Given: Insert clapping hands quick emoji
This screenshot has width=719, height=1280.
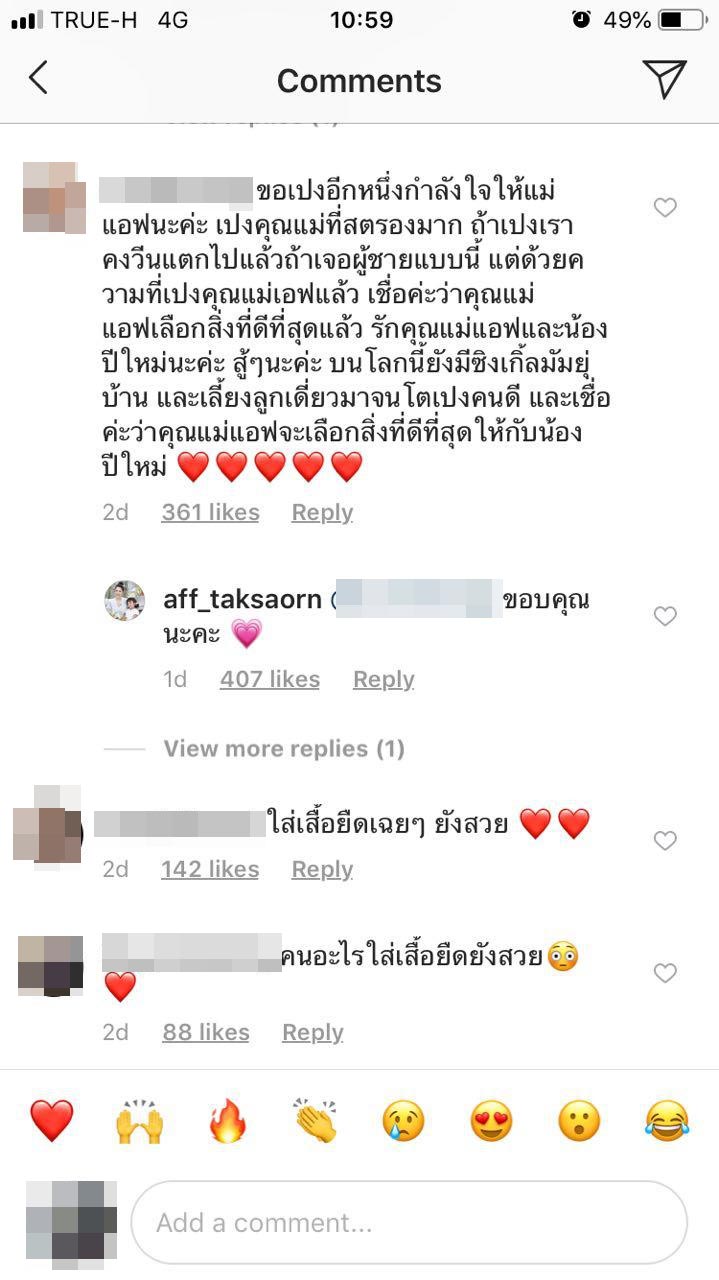Looking at the screenshot, I should [x=316, y=1120].
